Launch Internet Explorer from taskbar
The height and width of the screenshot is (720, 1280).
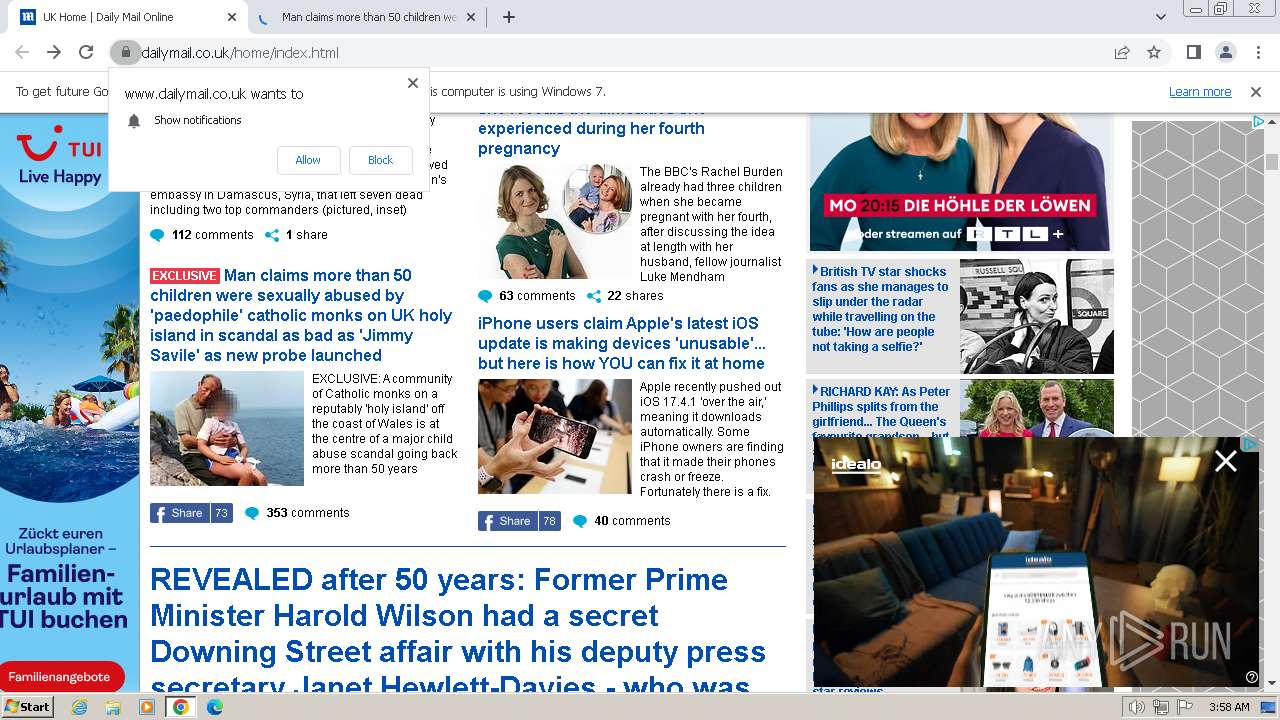(80, 707)
